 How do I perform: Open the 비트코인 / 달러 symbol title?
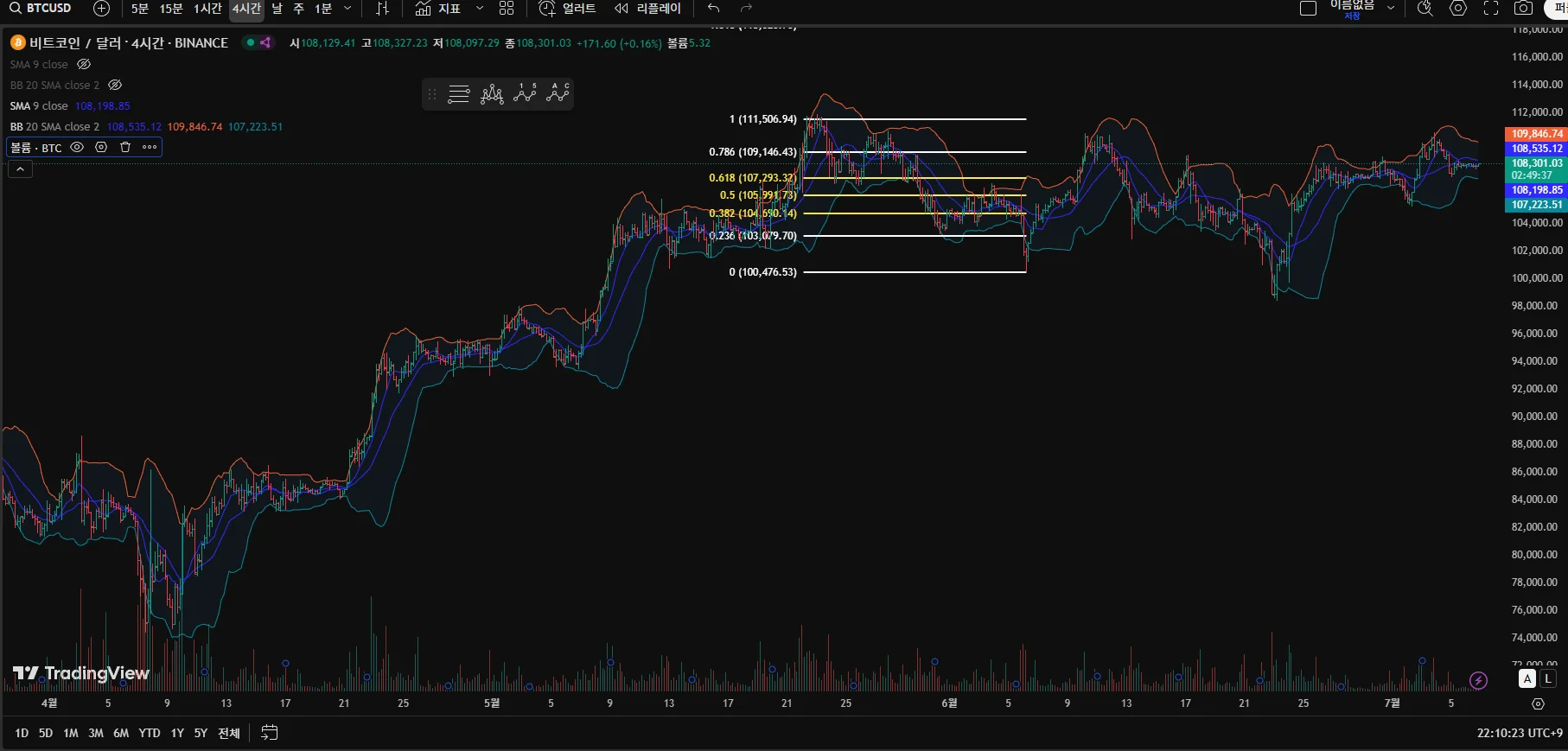pos(129,43)
